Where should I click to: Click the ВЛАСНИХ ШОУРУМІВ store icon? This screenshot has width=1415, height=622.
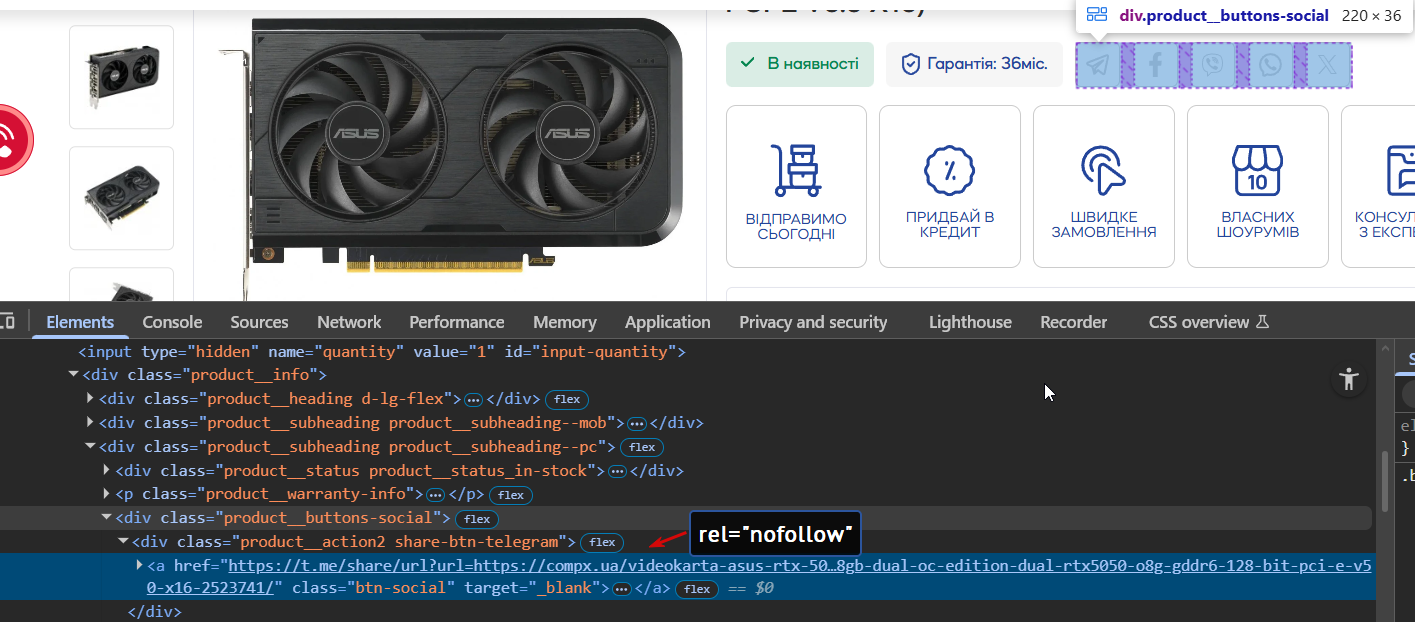point(1257,170)
